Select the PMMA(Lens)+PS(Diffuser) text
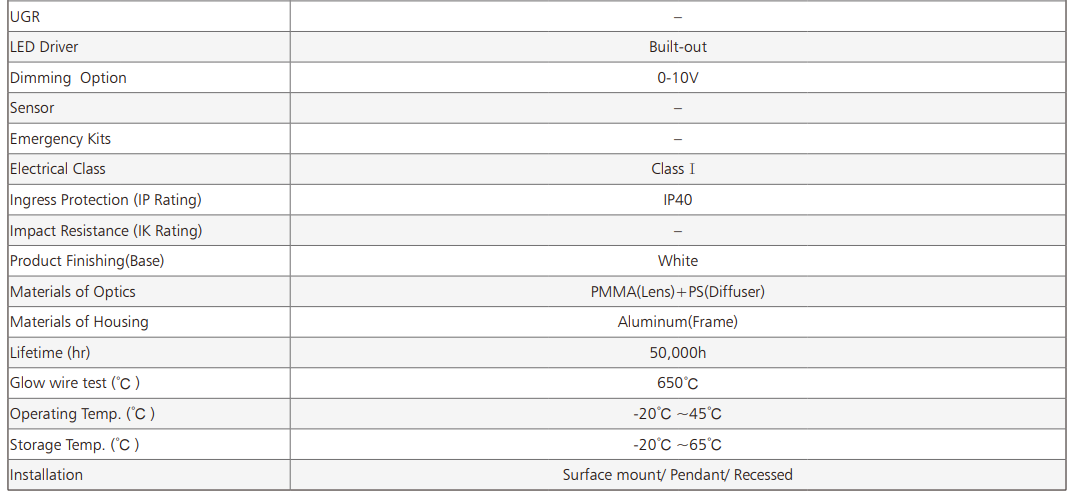The width and height of the screenshot is (1074, 495). pos(677,292)
